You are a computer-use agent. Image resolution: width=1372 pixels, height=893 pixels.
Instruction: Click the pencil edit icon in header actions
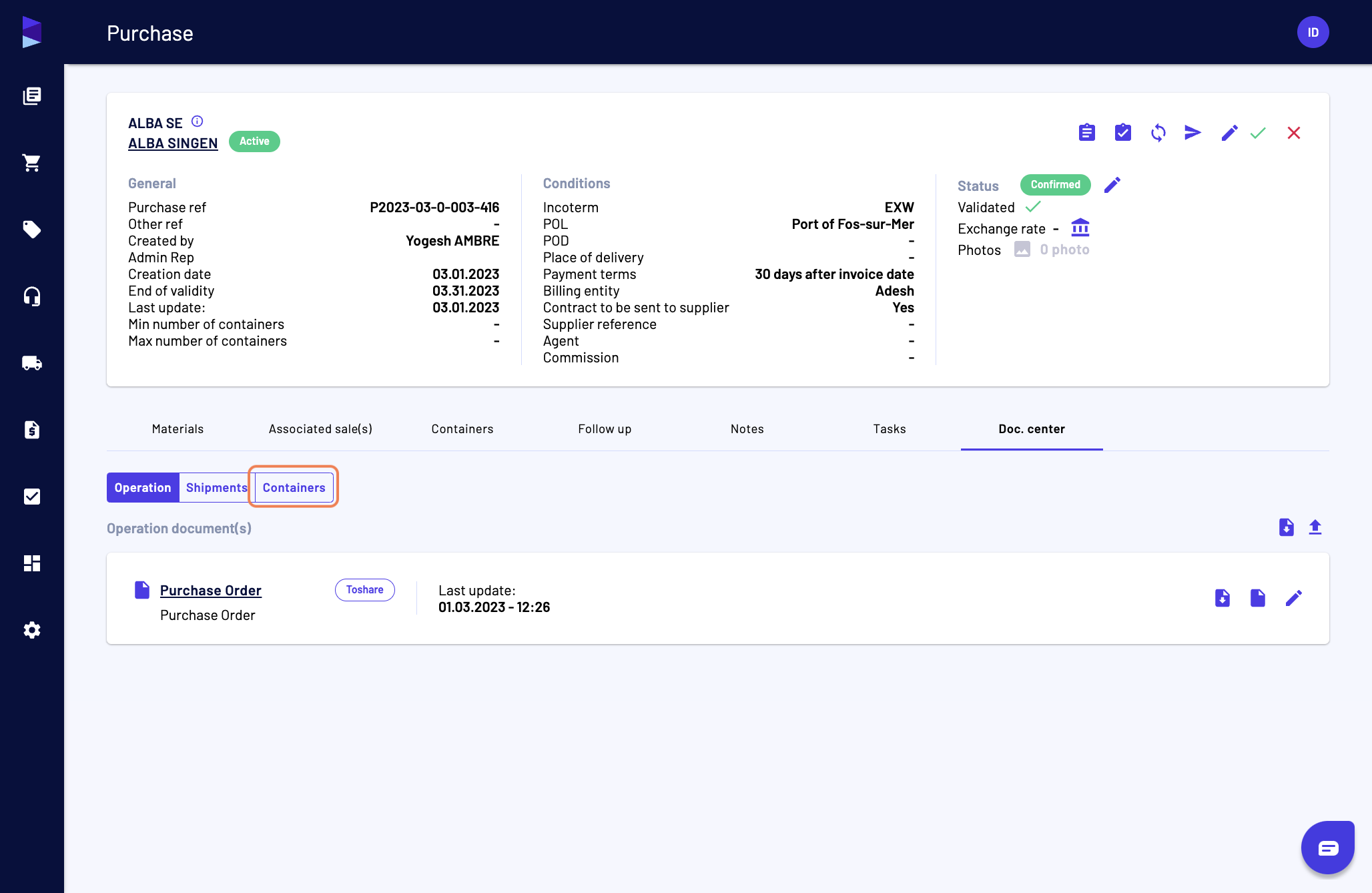coord(1230,133)
